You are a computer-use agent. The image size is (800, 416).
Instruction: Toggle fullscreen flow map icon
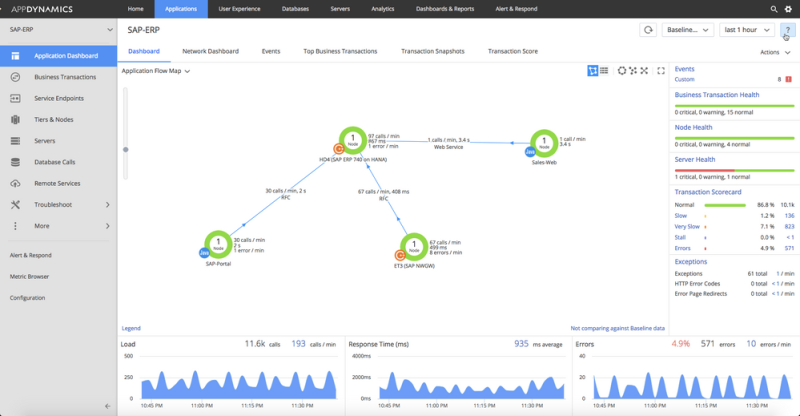pos(661,70)
